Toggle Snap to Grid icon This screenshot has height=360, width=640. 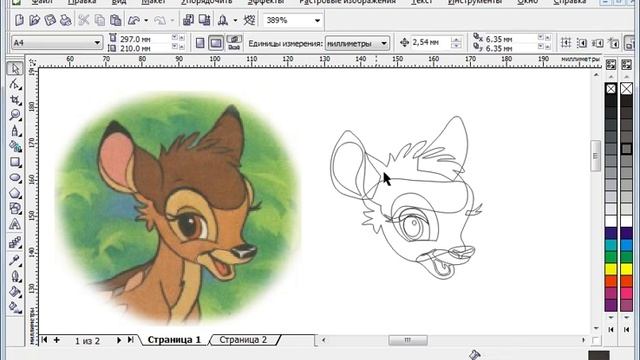(566, 42)
